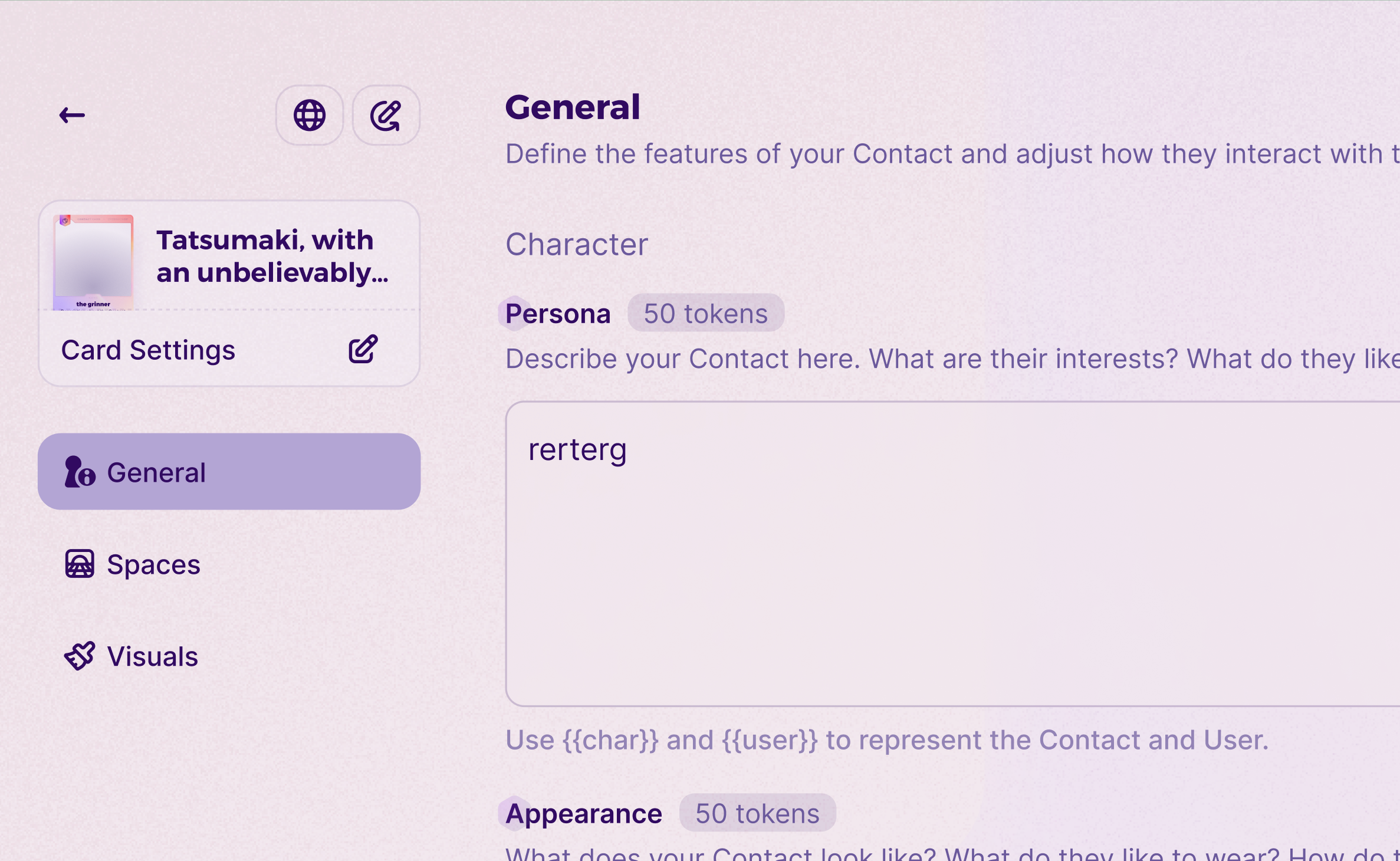The height and width of the screenshot is (861, 1400).
Task: Click the Visuals paintbrush icon
Action: coord(80,656)
